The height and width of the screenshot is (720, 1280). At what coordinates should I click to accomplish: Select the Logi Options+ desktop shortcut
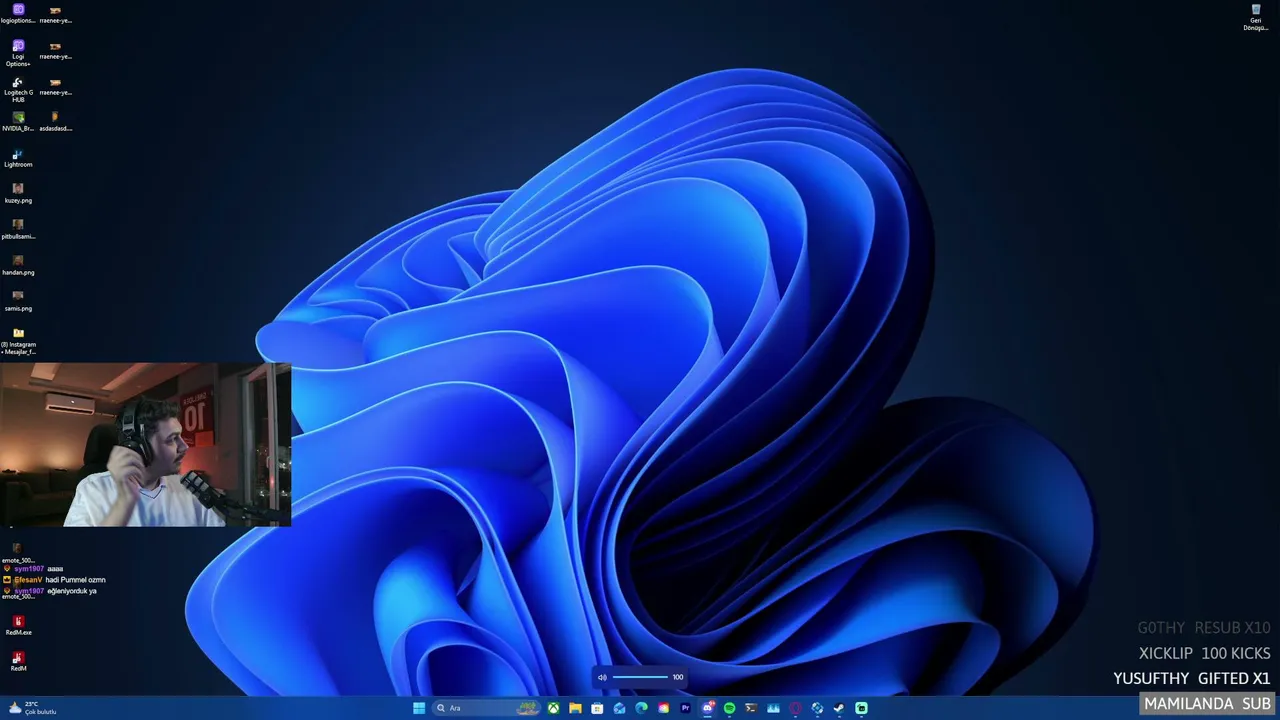pyautogui.click(x=18, y=53)
